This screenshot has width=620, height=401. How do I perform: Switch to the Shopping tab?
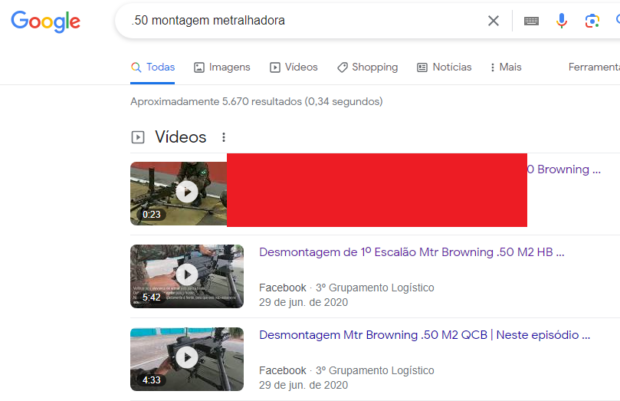(x=367, y=67)
